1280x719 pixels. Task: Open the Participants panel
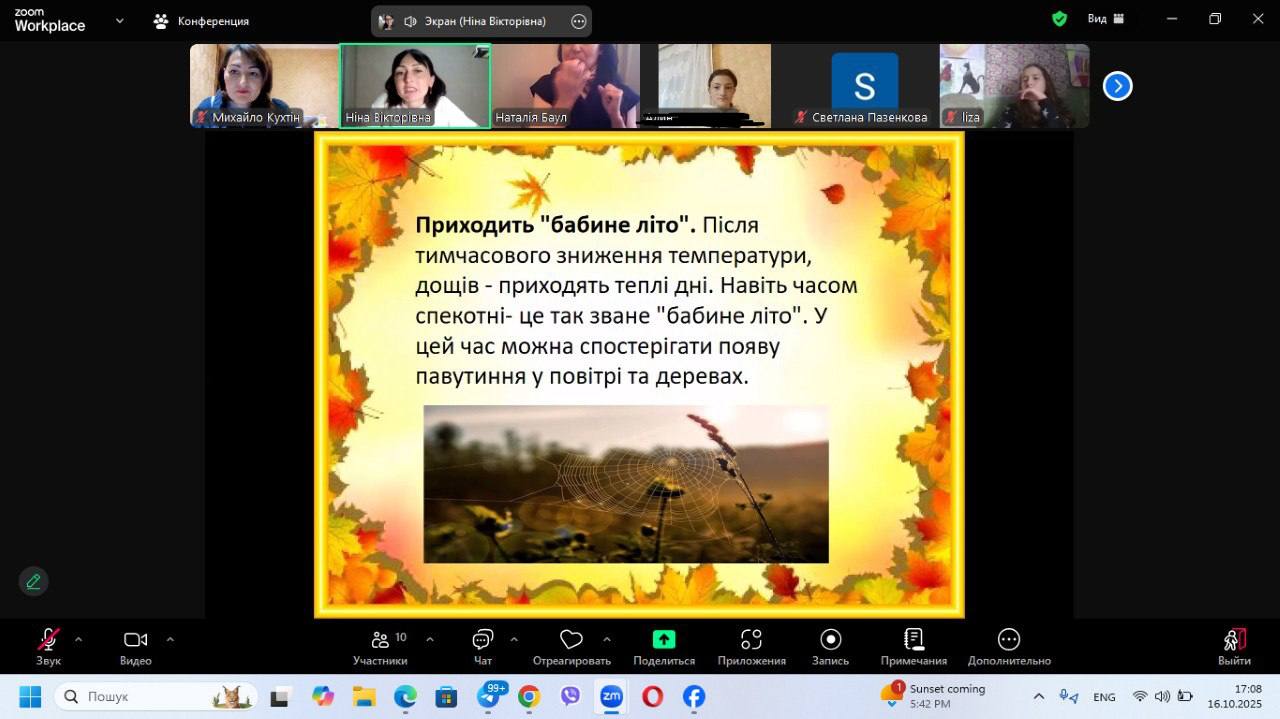click(x=380, y=640)
